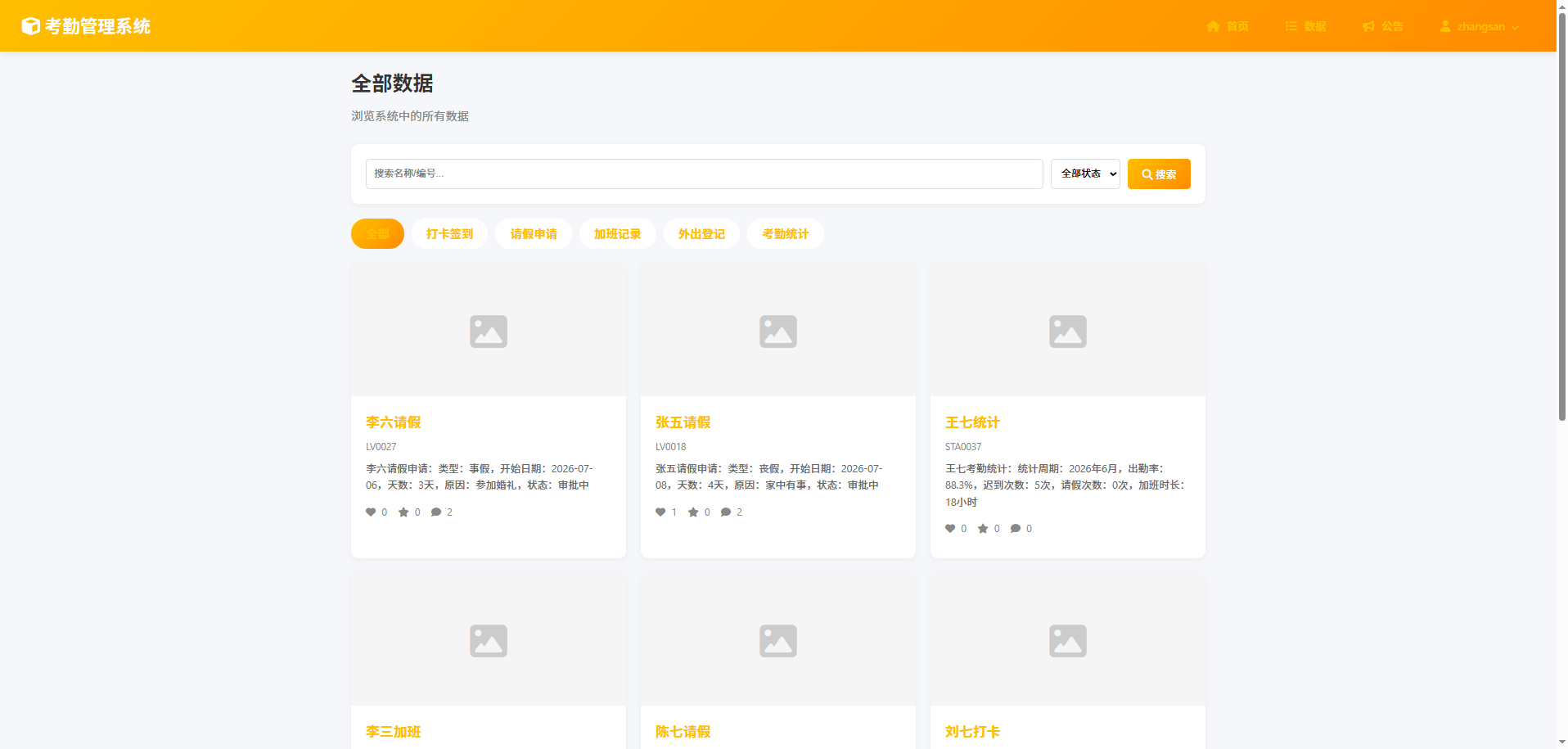
Task: Open the 李三加班 title link
Action: (x=393, y=732)
